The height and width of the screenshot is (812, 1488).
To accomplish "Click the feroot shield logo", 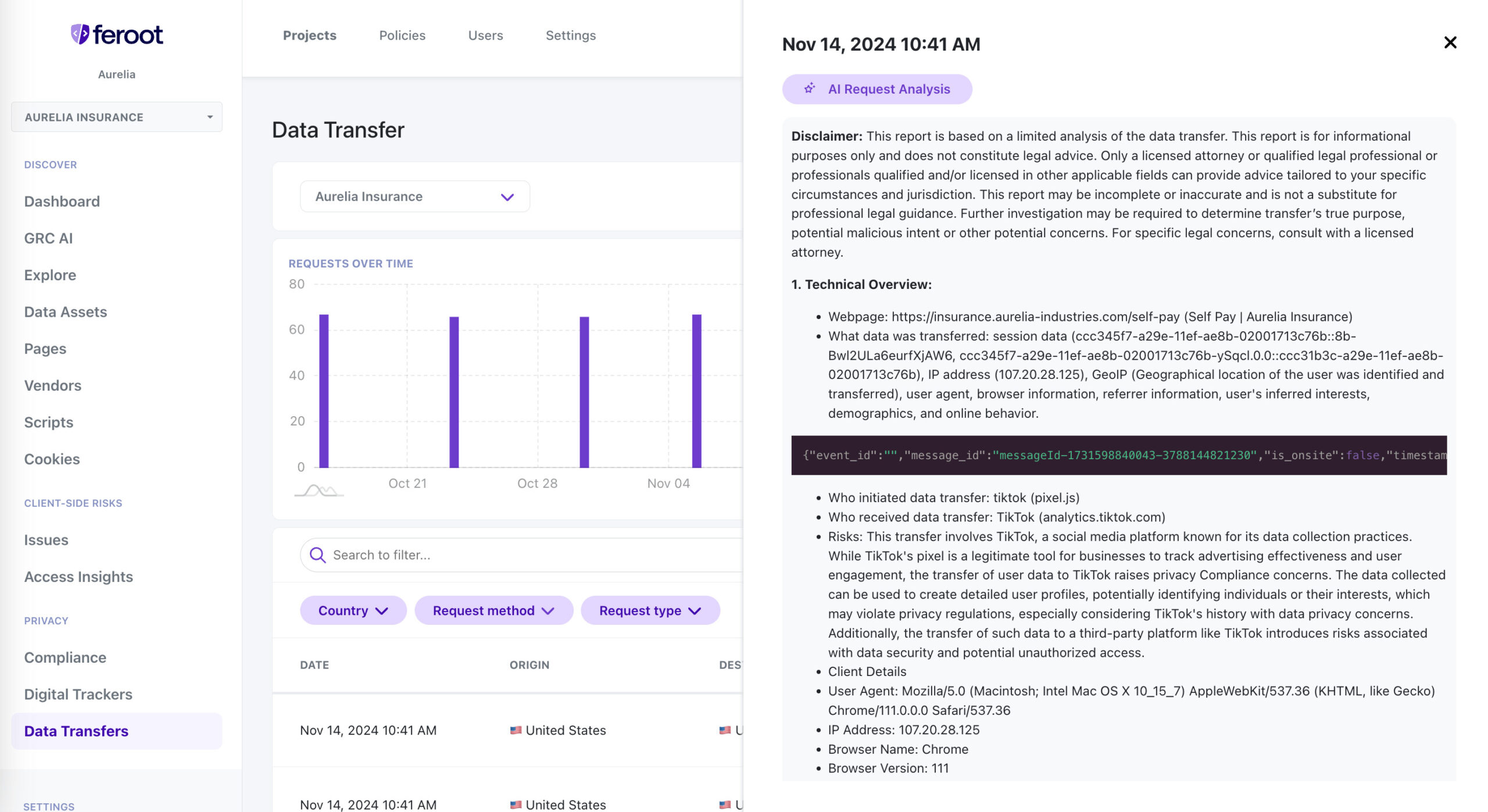I will (80, 34).
